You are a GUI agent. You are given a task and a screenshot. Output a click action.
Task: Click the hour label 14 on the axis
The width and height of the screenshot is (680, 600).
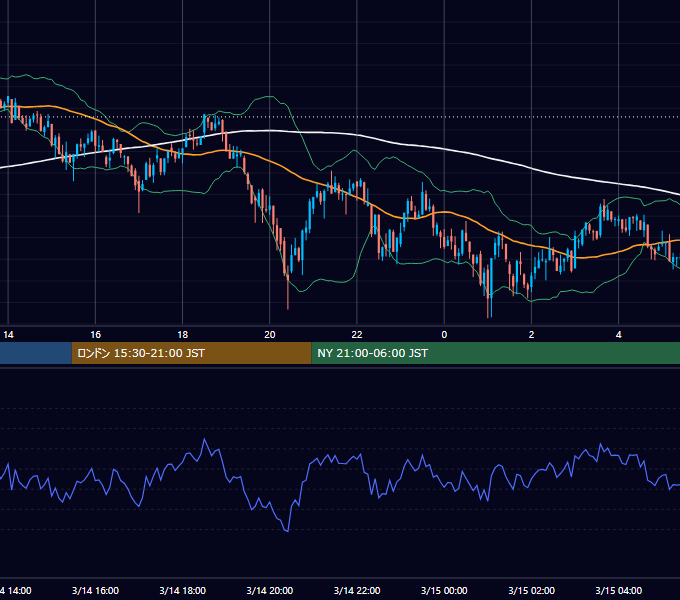point(8,335)
